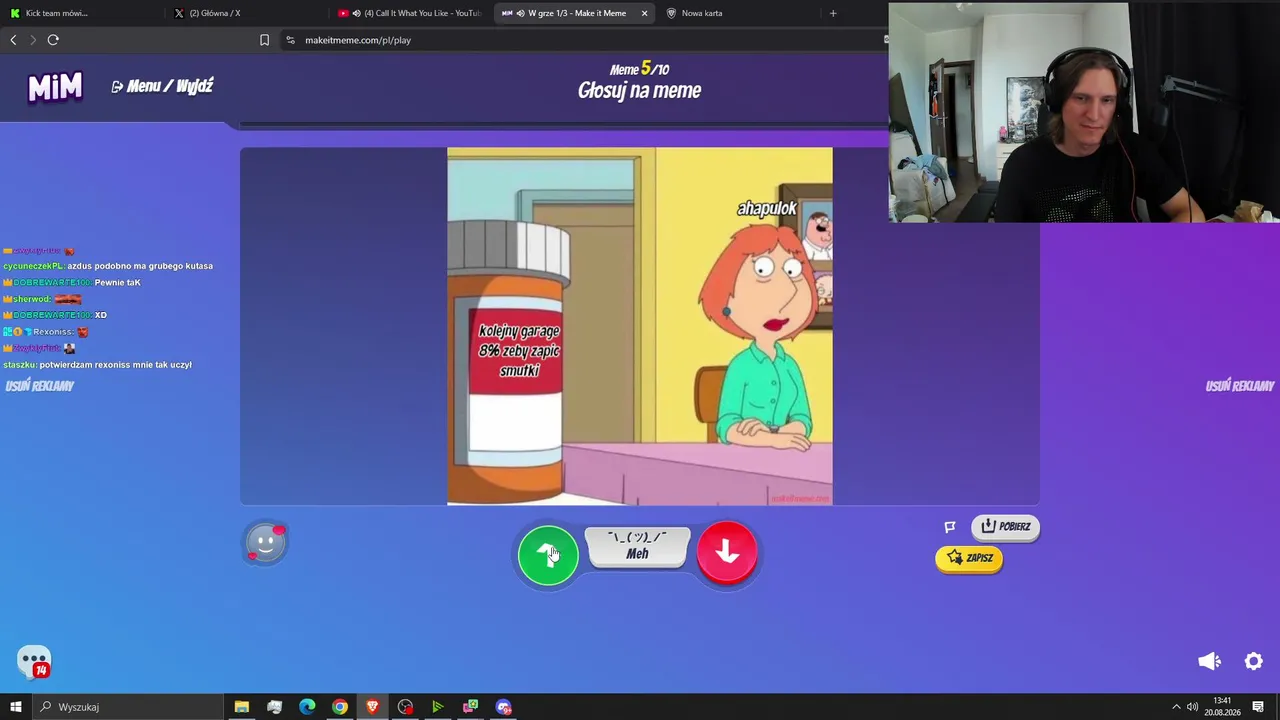Open the green play-arrow taskbar app

[x=437, y=707]
